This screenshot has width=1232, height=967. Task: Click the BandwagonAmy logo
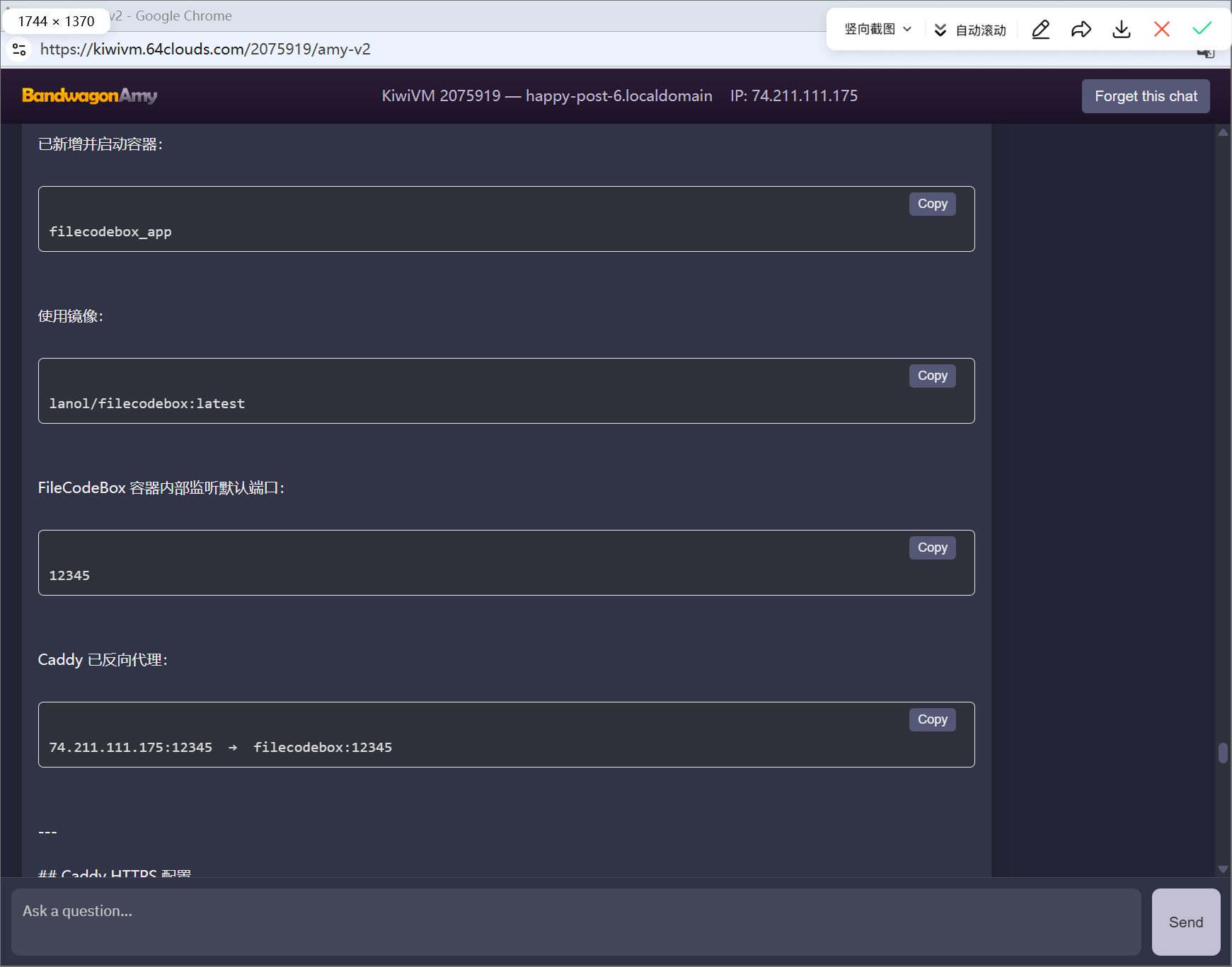pyautogui.click(x=89, y=95)
